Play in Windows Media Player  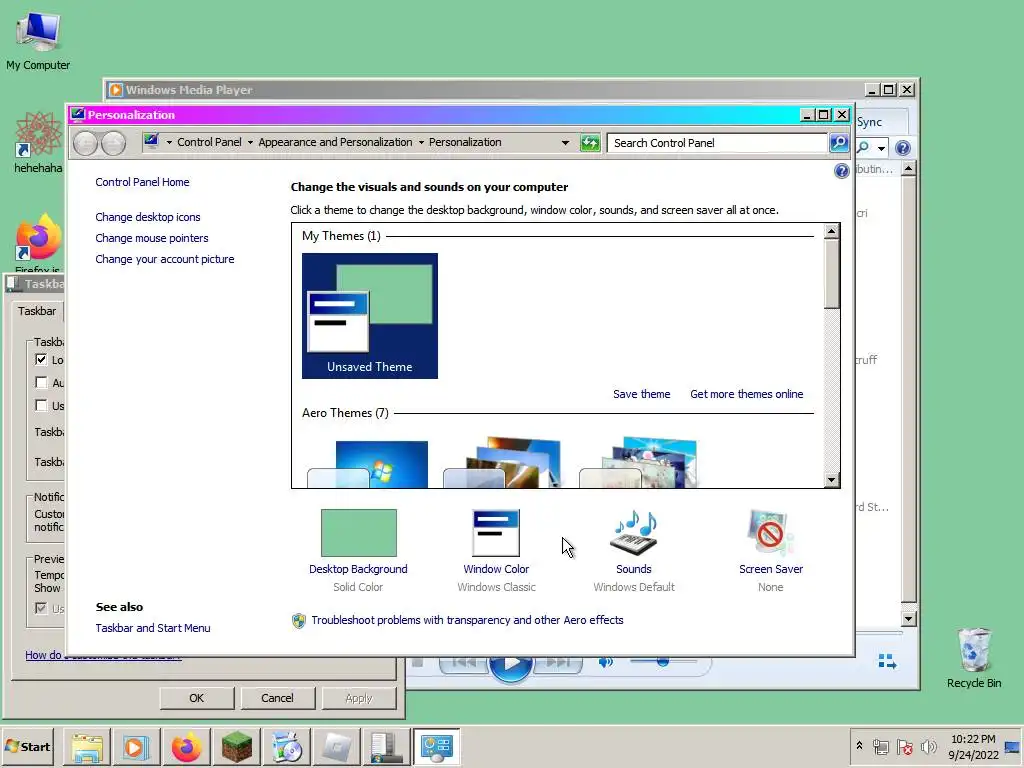pyautogui.click(x=511, y=666)
